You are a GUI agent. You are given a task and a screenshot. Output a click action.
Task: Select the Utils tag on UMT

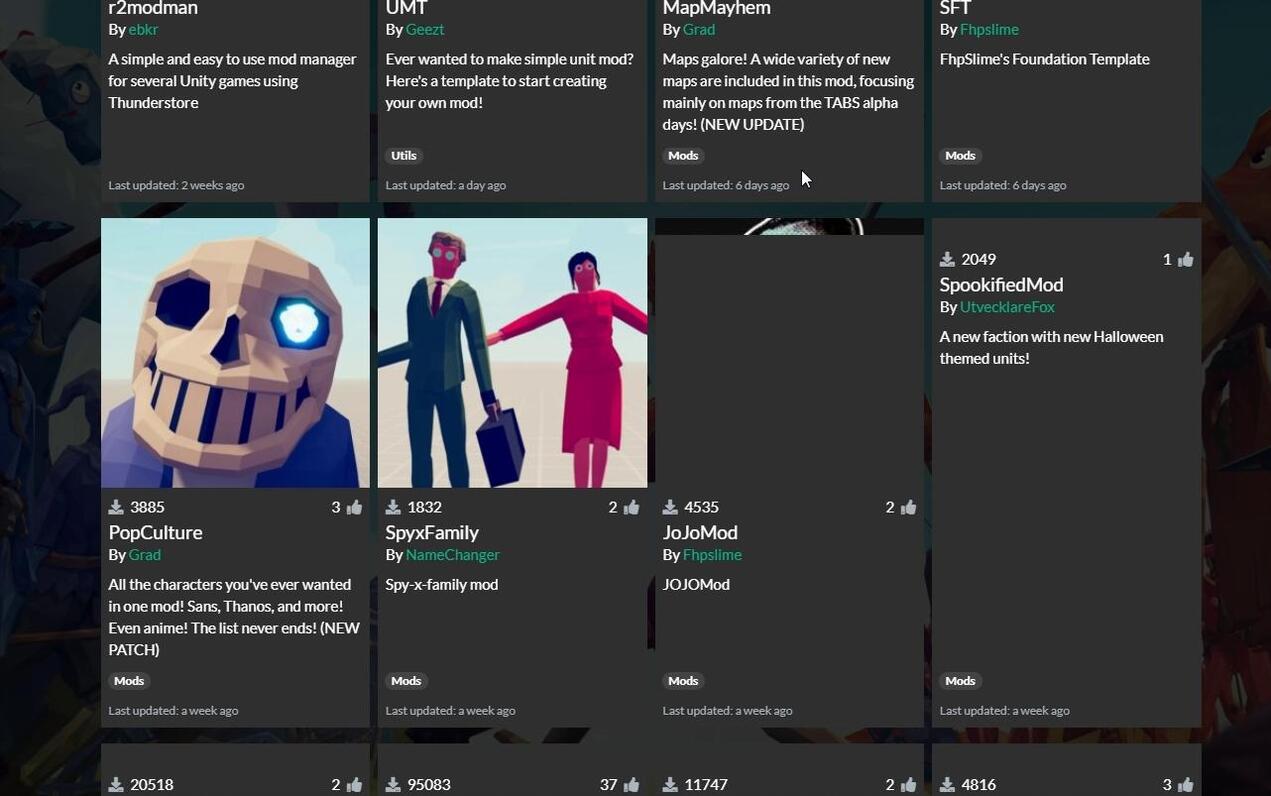[404, 156]
